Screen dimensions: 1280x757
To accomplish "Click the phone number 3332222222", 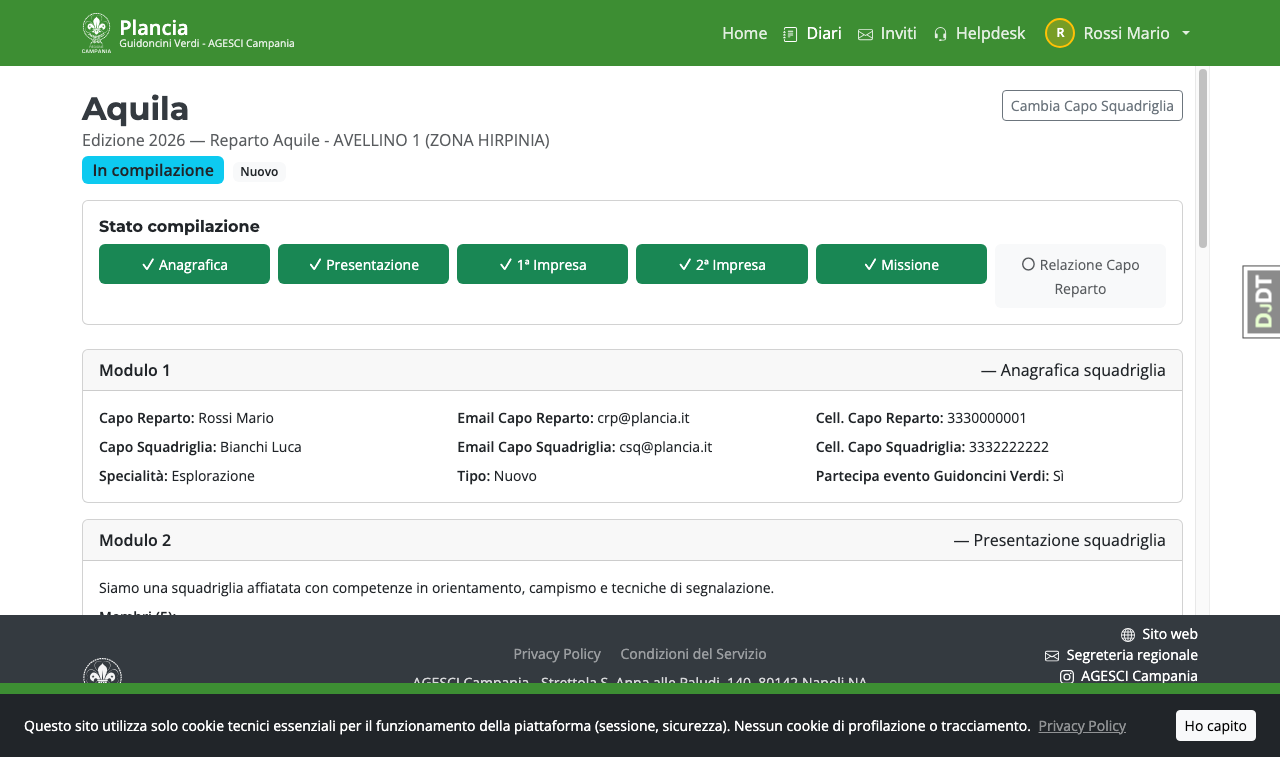I will 1008,447.
